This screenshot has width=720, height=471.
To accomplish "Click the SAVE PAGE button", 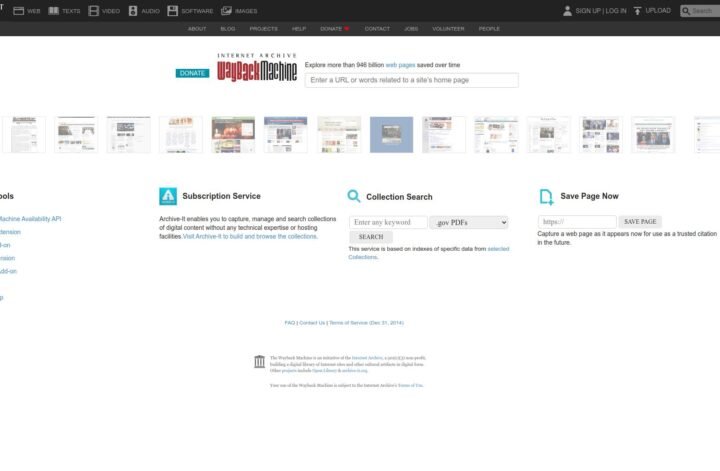I will click(640, 222).
